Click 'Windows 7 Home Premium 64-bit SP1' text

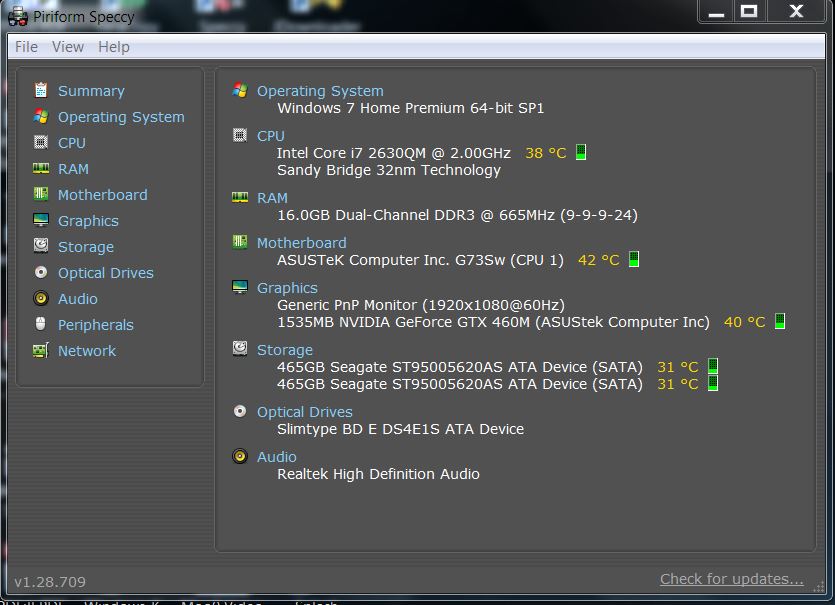(x=411, y=108)
